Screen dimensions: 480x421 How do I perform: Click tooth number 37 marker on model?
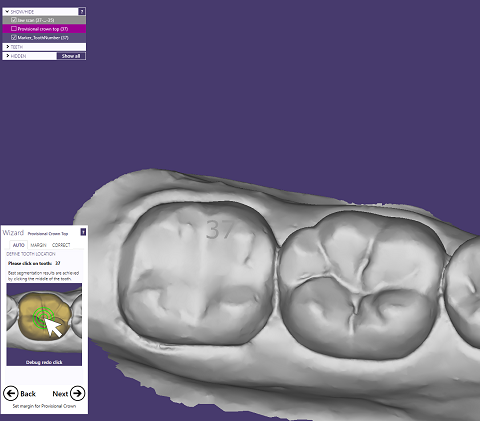[x=219, y=229]
